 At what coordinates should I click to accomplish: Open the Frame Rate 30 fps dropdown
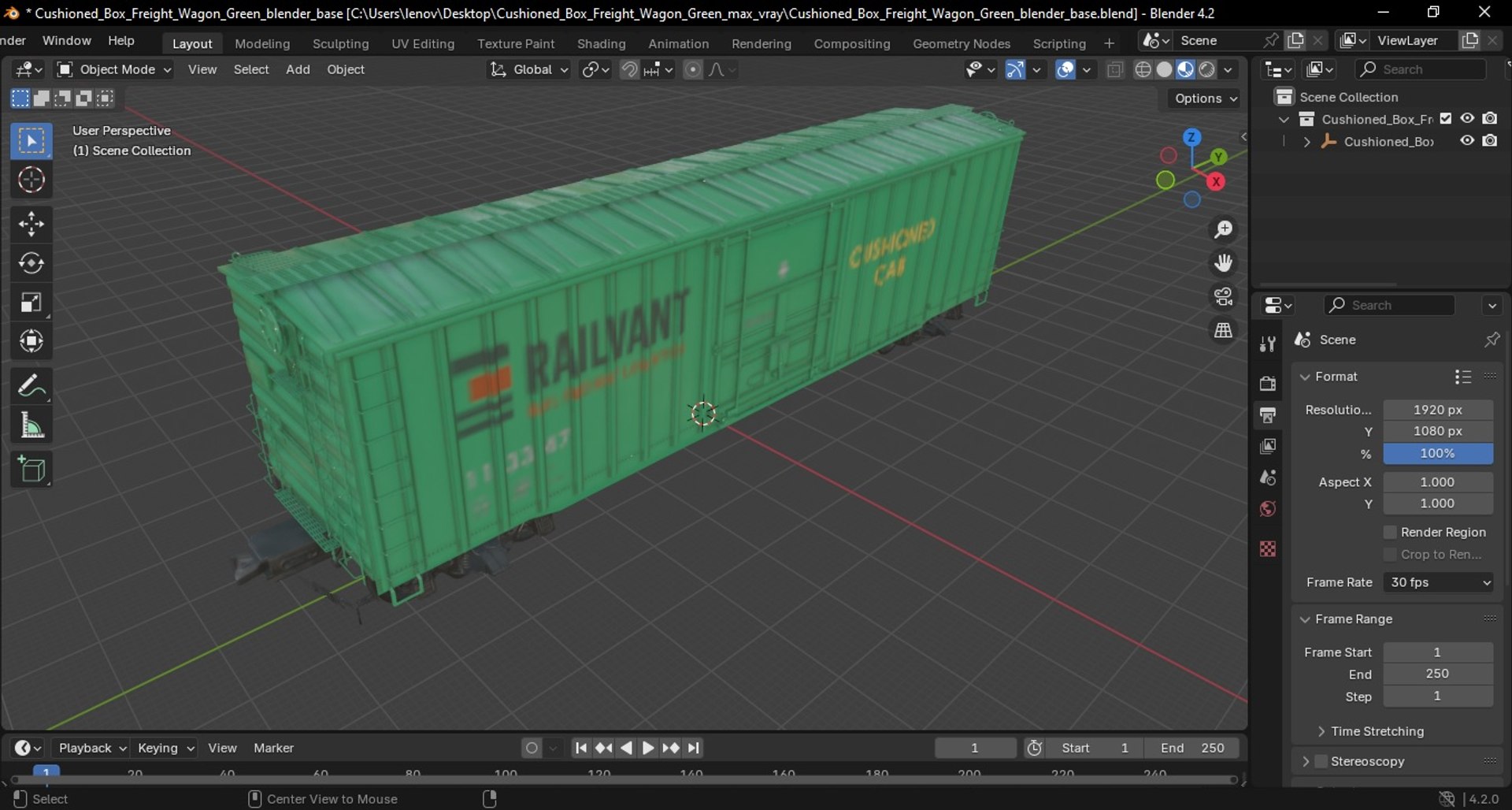click(1438, 582)
